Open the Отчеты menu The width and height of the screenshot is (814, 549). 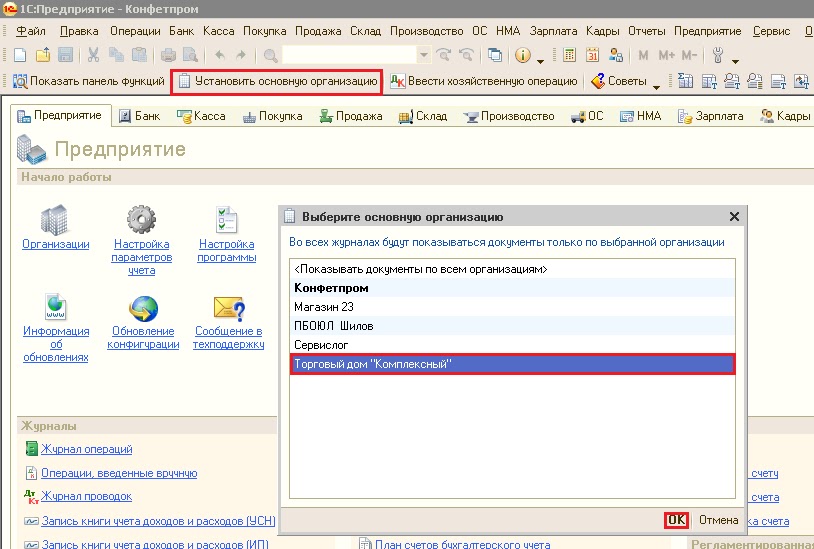pyautogui.click(x=646, y=31)
